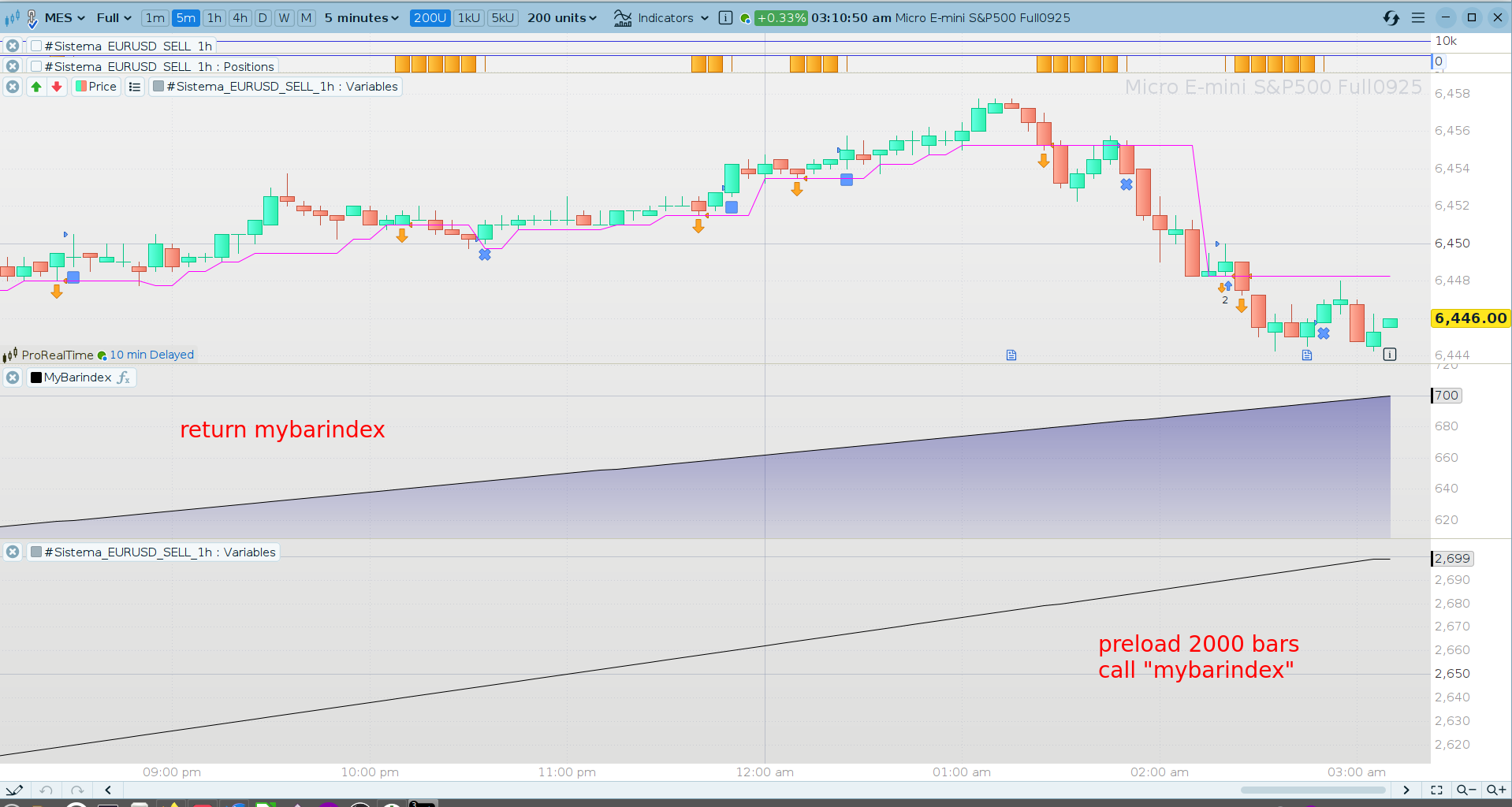Click the 6,446.00 current price label
Image resolution: width=1512 pixels, height=807 pixels.
point(1471,318)
